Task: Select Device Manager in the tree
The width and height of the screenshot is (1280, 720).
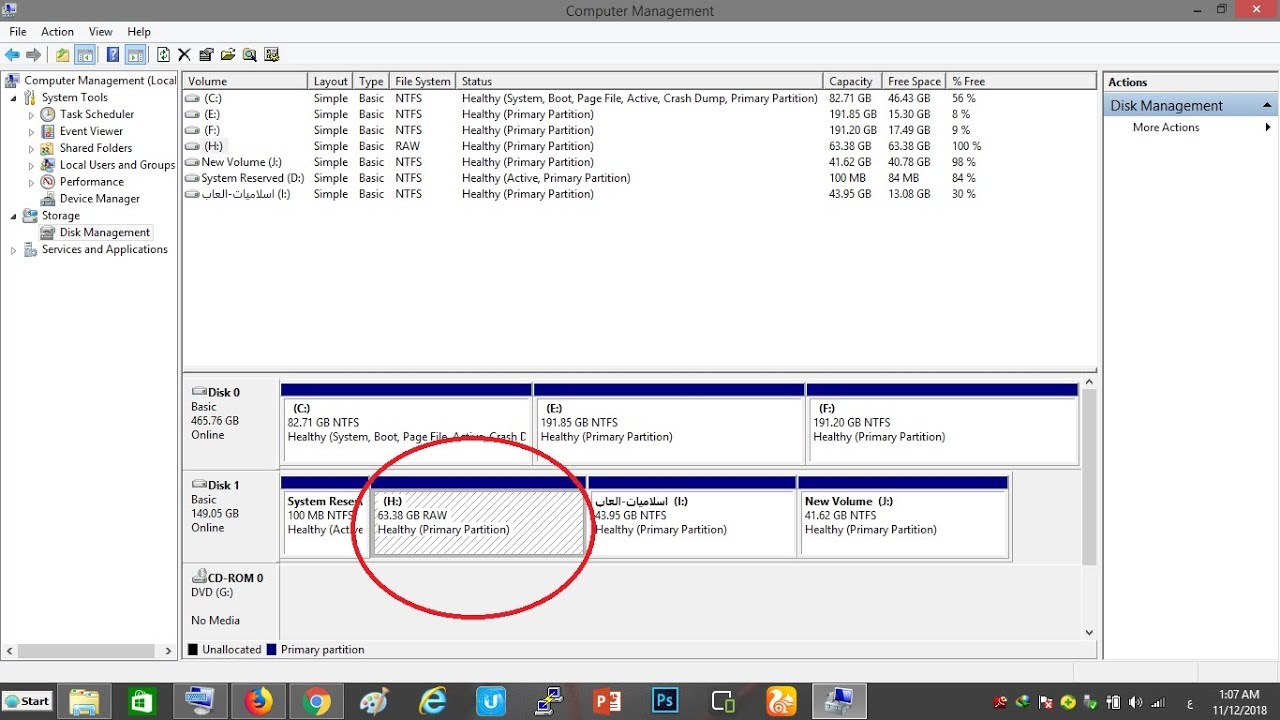Action: click(100, 199)
